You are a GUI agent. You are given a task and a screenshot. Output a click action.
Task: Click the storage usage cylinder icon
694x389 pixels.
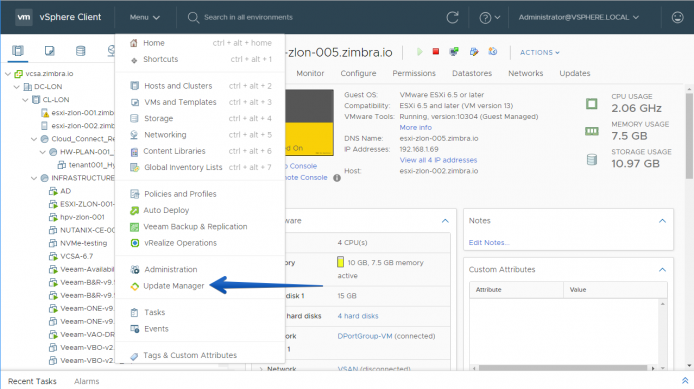click(x=592, y=159)
